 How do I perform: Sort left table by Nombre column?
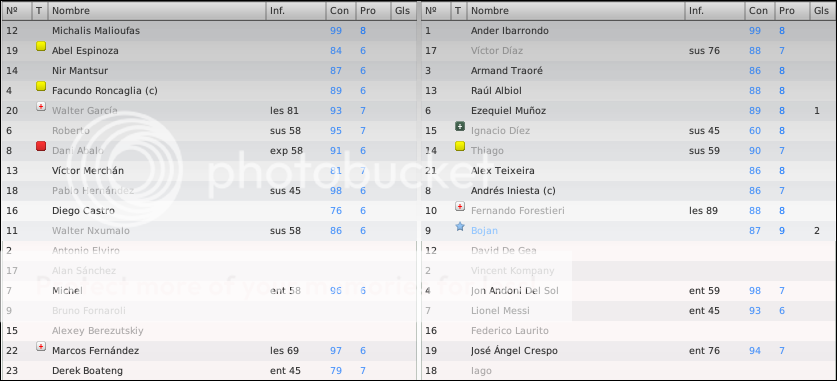(x=156, y=11)
